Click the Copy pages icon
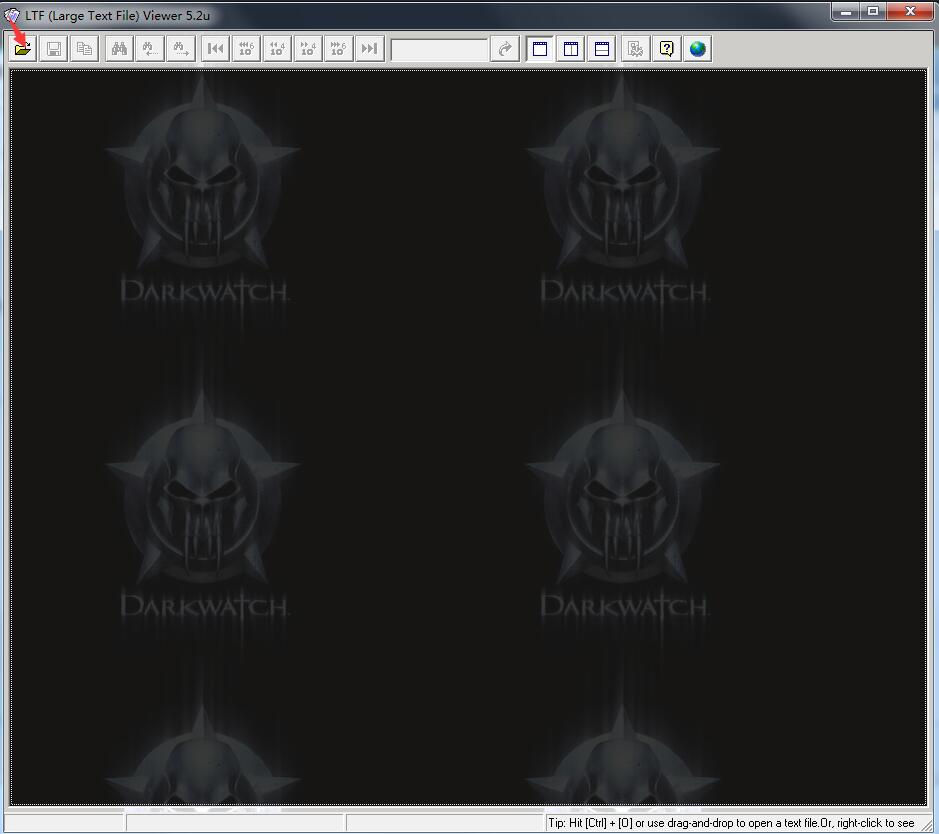Image resolution: width=939 pixels, height=834 pixels. (84, 48)
